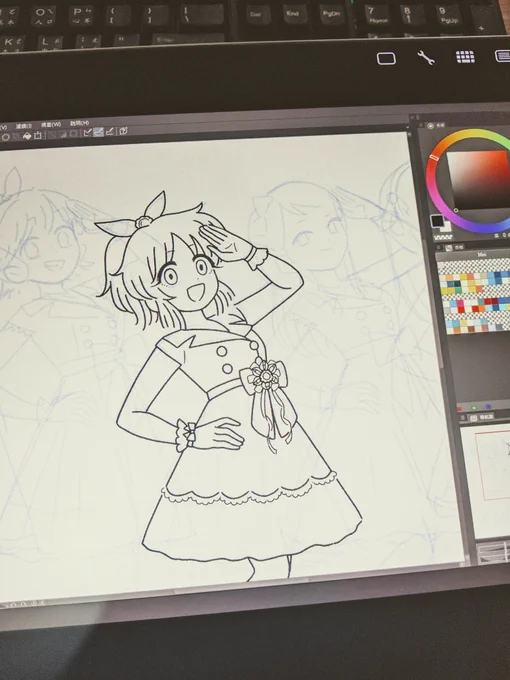
Task: Select the transparent color checker swatch
Action: tap(443, 237)
